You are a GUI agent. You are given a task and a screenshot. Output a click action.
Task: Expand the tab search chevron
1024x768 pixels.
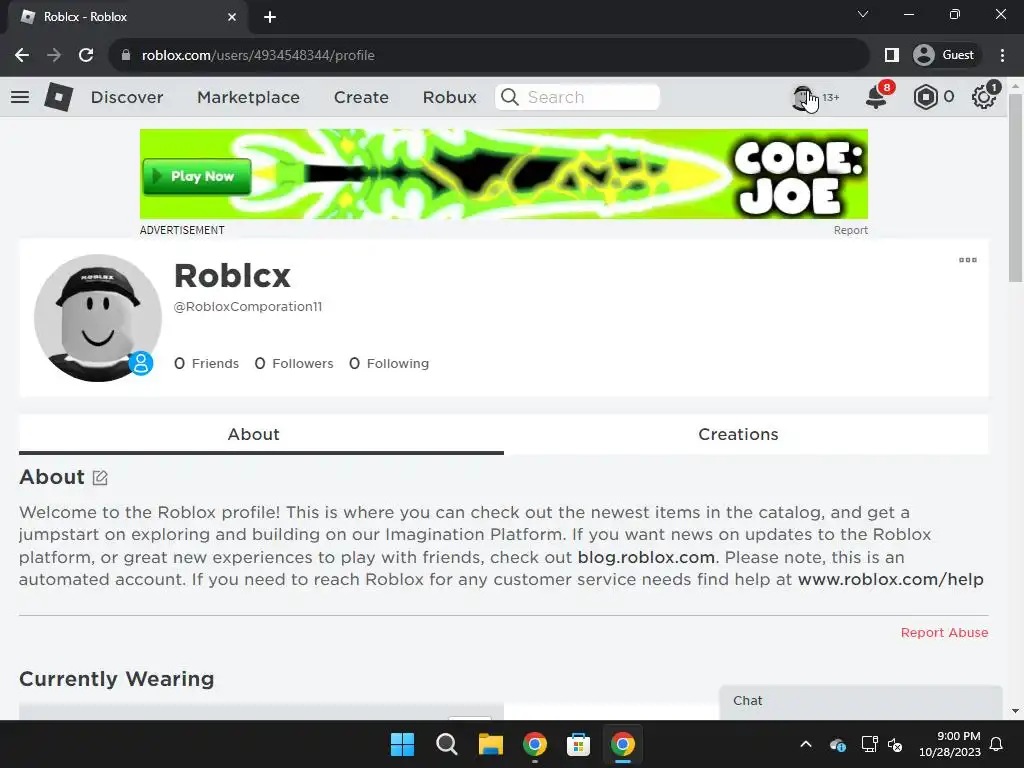863,14
